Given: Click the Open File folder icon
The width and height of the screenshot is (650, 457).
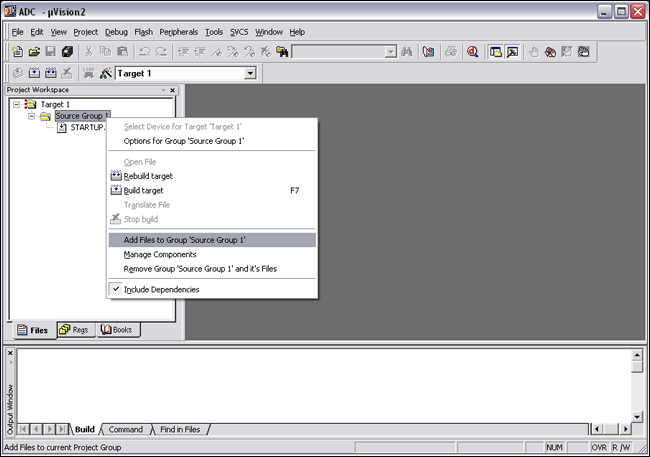Looking at the screenshot, I should pos(33,52).
